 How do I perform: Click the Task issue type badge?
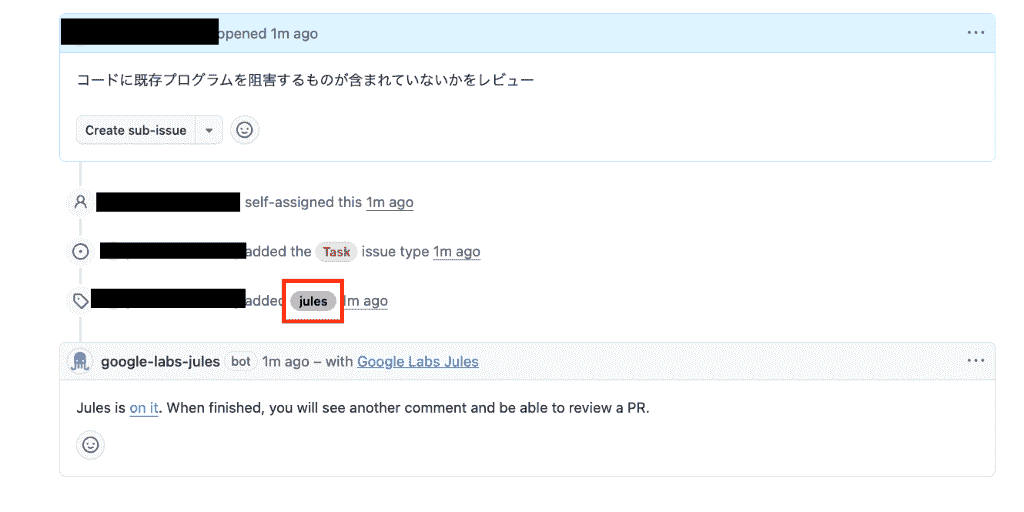coord(336,252)
